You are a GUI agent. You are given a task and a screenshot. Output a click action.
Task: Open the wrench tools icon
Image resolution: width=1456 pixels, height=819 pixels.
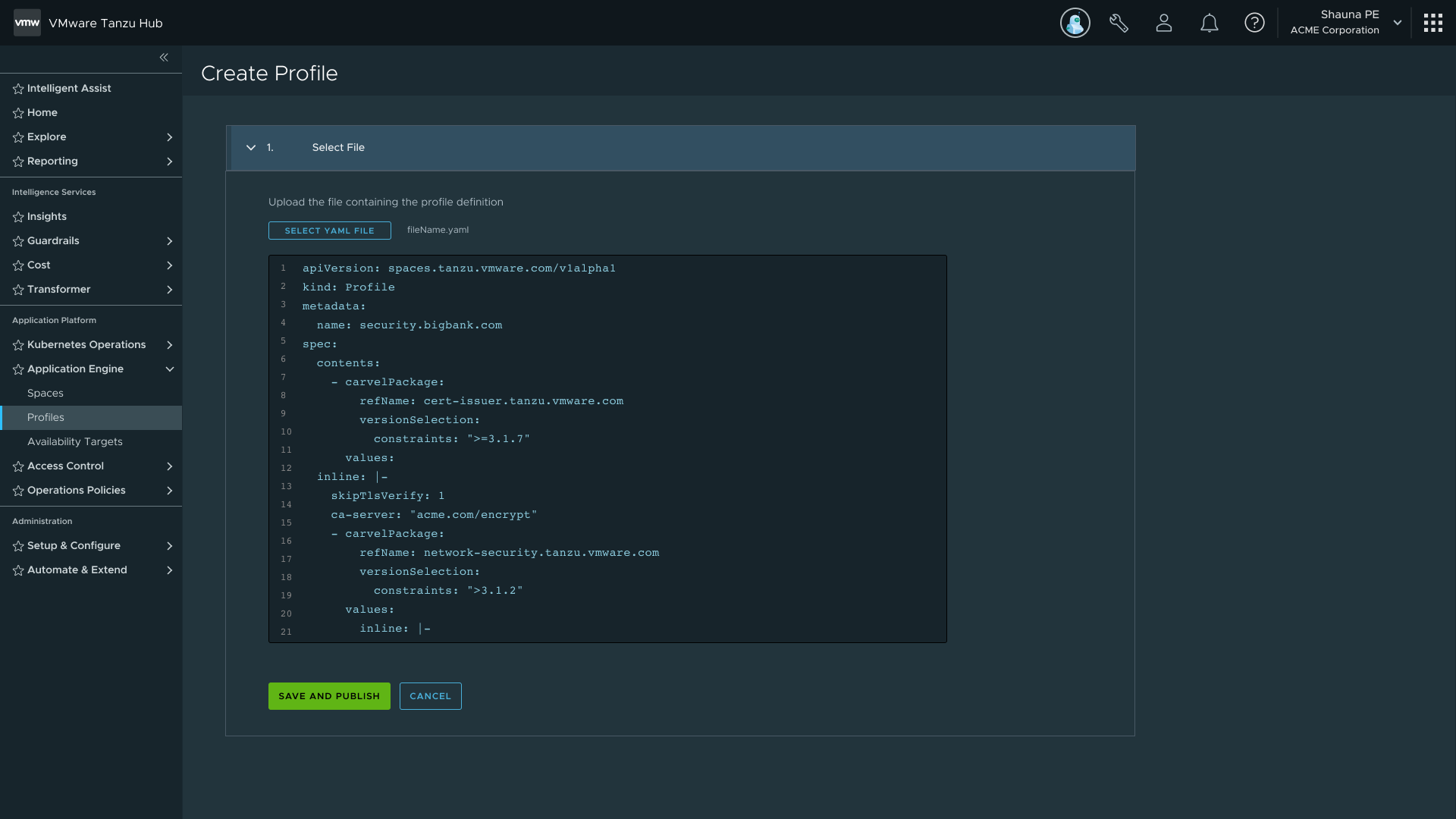1119,23
